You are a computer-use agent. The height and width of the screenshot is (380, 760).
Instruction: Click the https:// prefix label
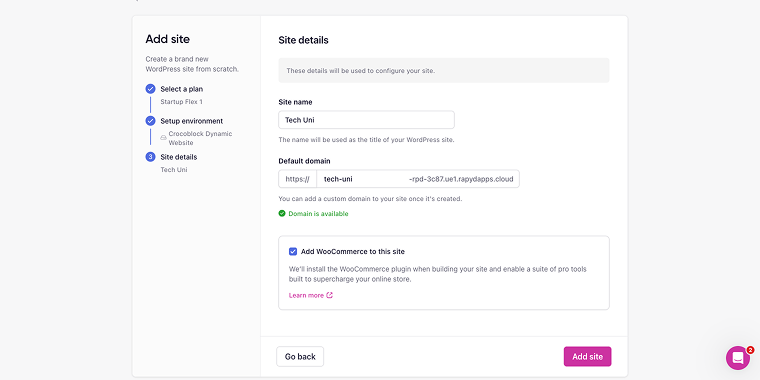click(x=297, y=179)
